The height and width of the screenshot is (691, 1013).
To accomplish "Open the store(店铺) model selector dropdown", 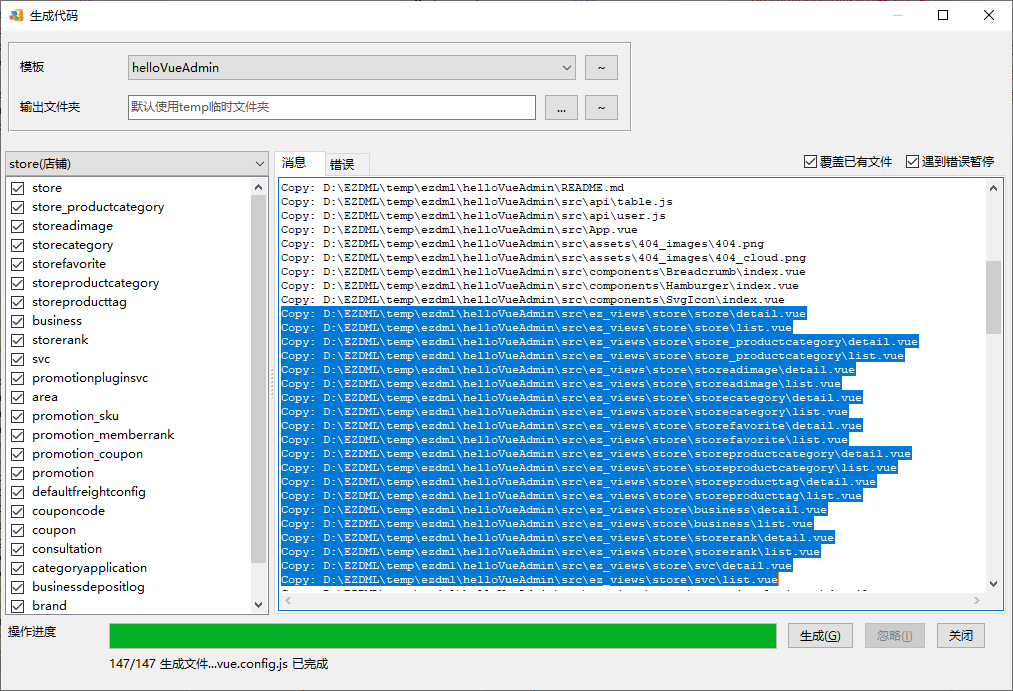I will coord(130,162).
